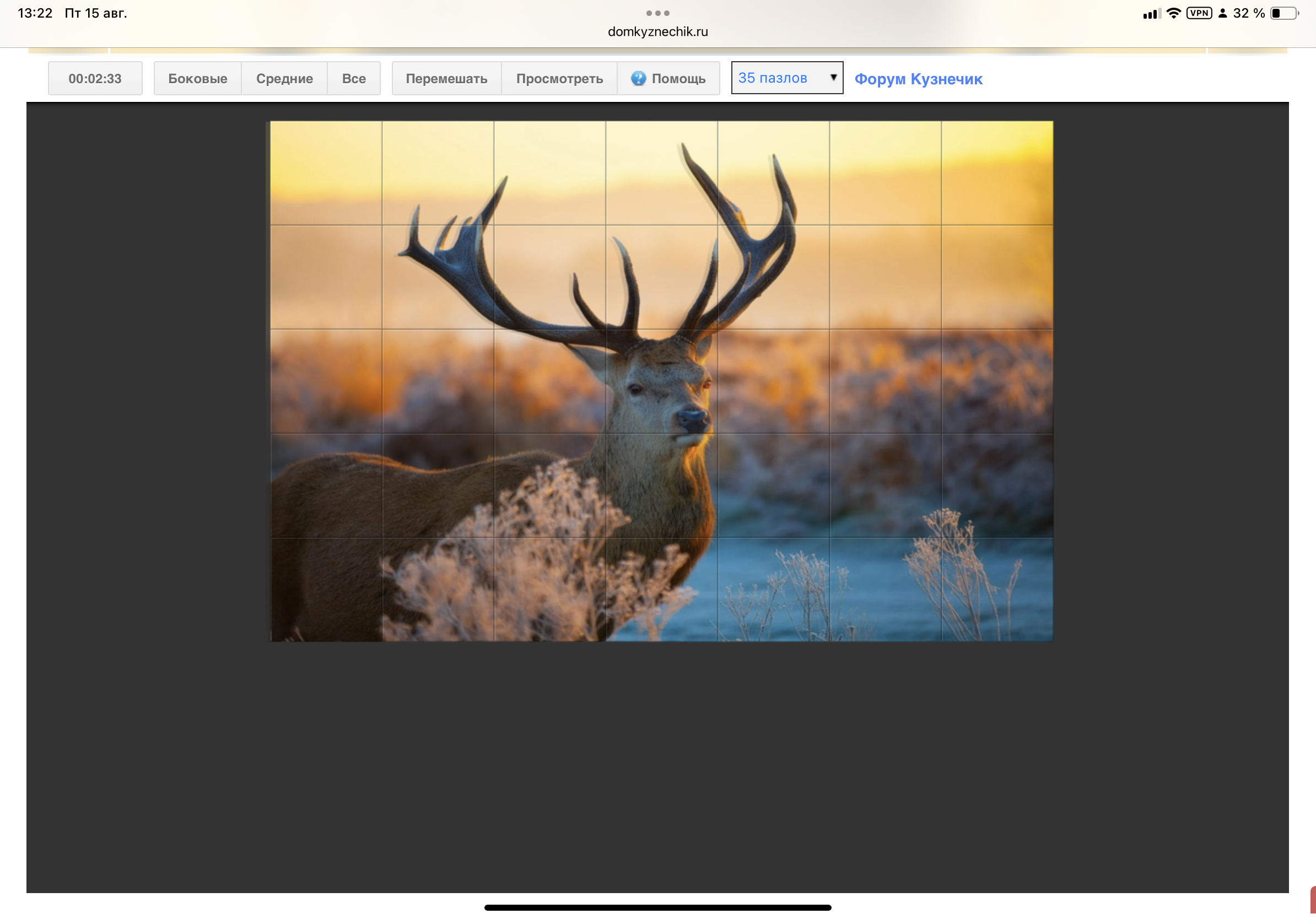Tap the domkyznechik.ru address bar
The height and width of the screenshot is (919, 1316).
[658, 31]
